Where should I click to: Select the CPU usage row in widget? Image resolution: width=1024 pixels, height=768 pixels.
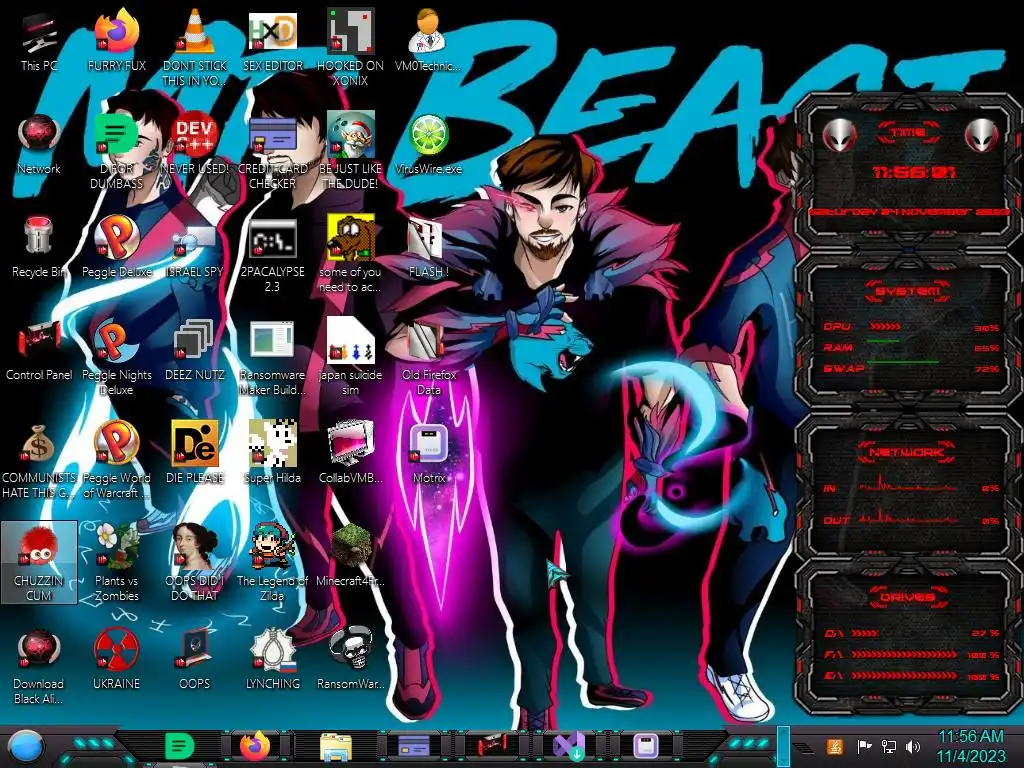pos(911,327)
